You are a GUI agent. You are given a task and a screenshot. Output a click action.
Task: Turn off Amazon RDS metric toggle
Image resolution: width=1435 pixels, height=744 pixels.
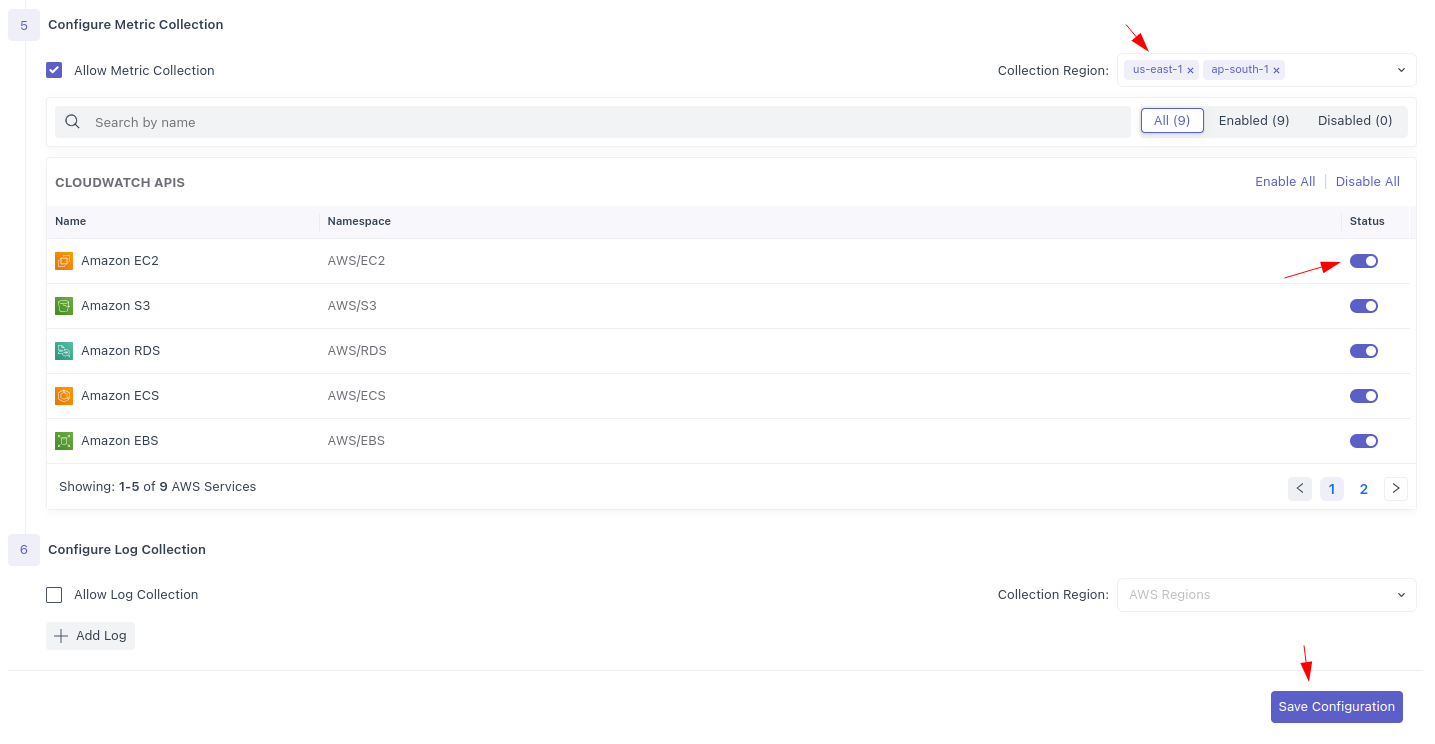1363,351
